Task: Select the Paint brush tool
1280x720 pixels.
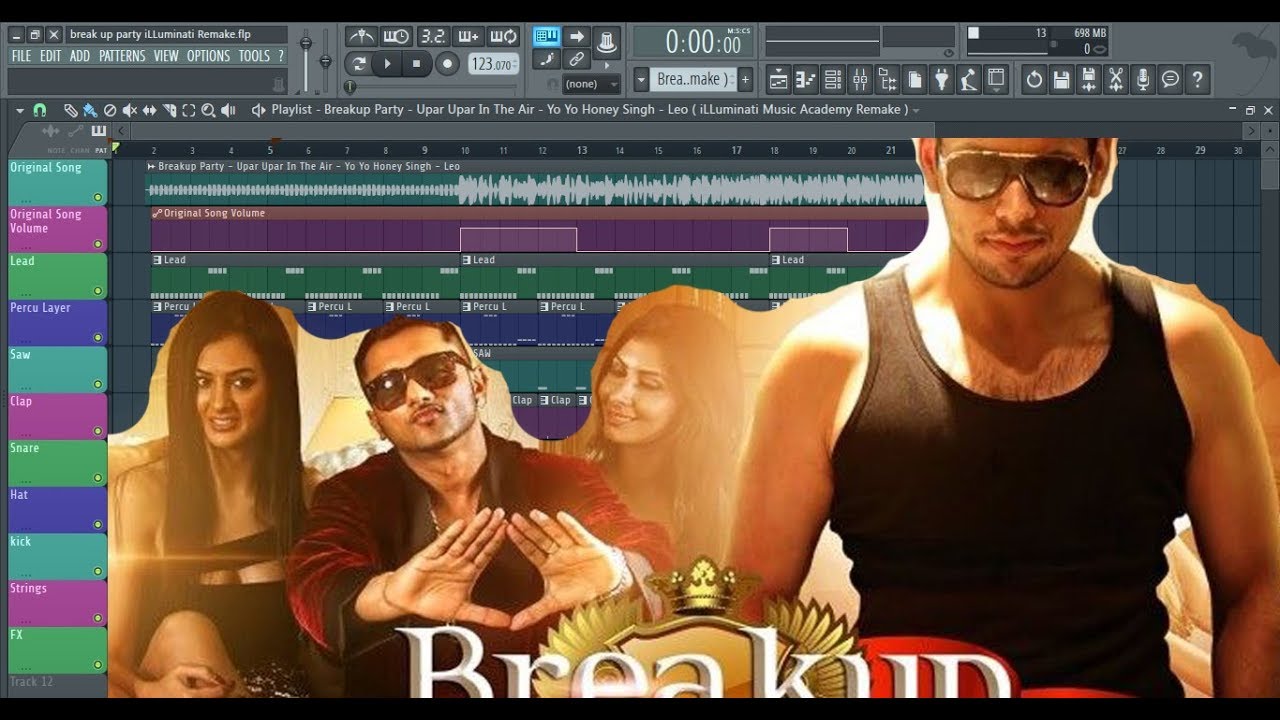Action: point(90,110)
